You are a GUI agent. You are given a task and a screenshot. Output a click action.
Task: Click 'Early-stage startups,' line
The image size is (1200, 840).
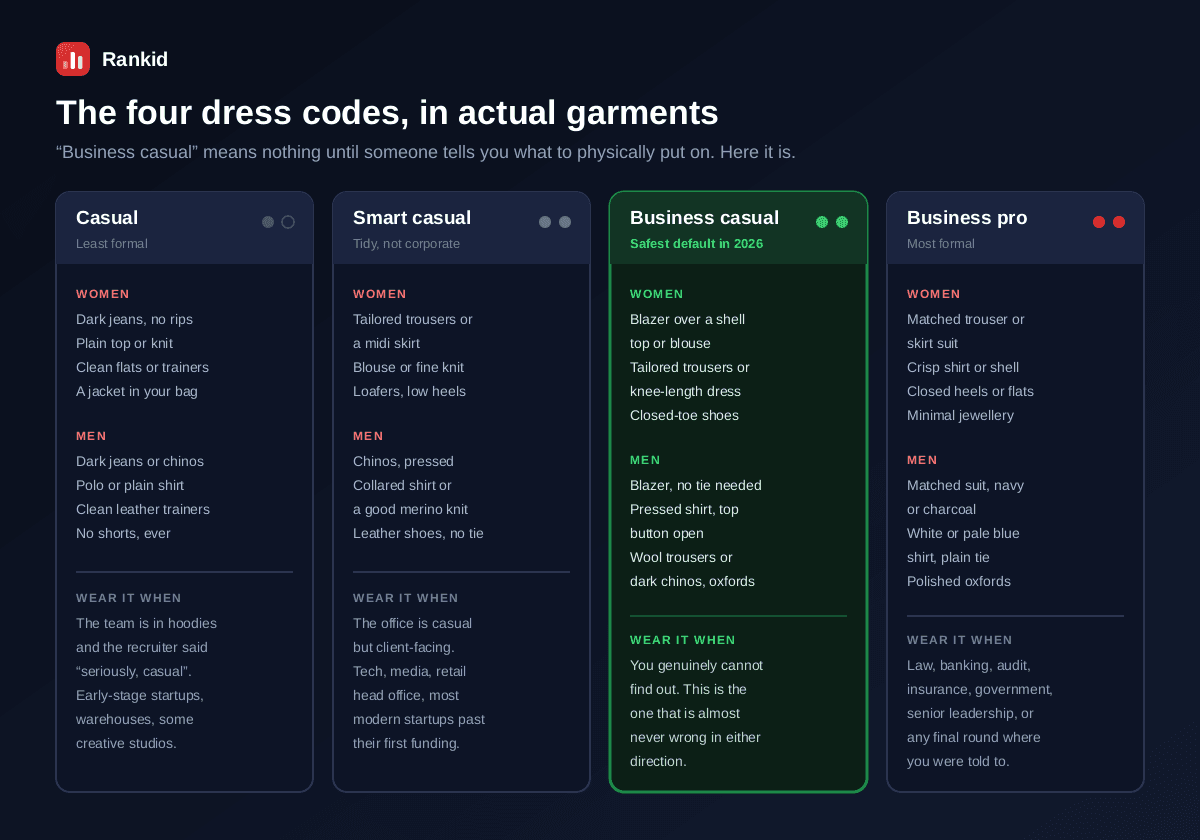tap(140, 696)
